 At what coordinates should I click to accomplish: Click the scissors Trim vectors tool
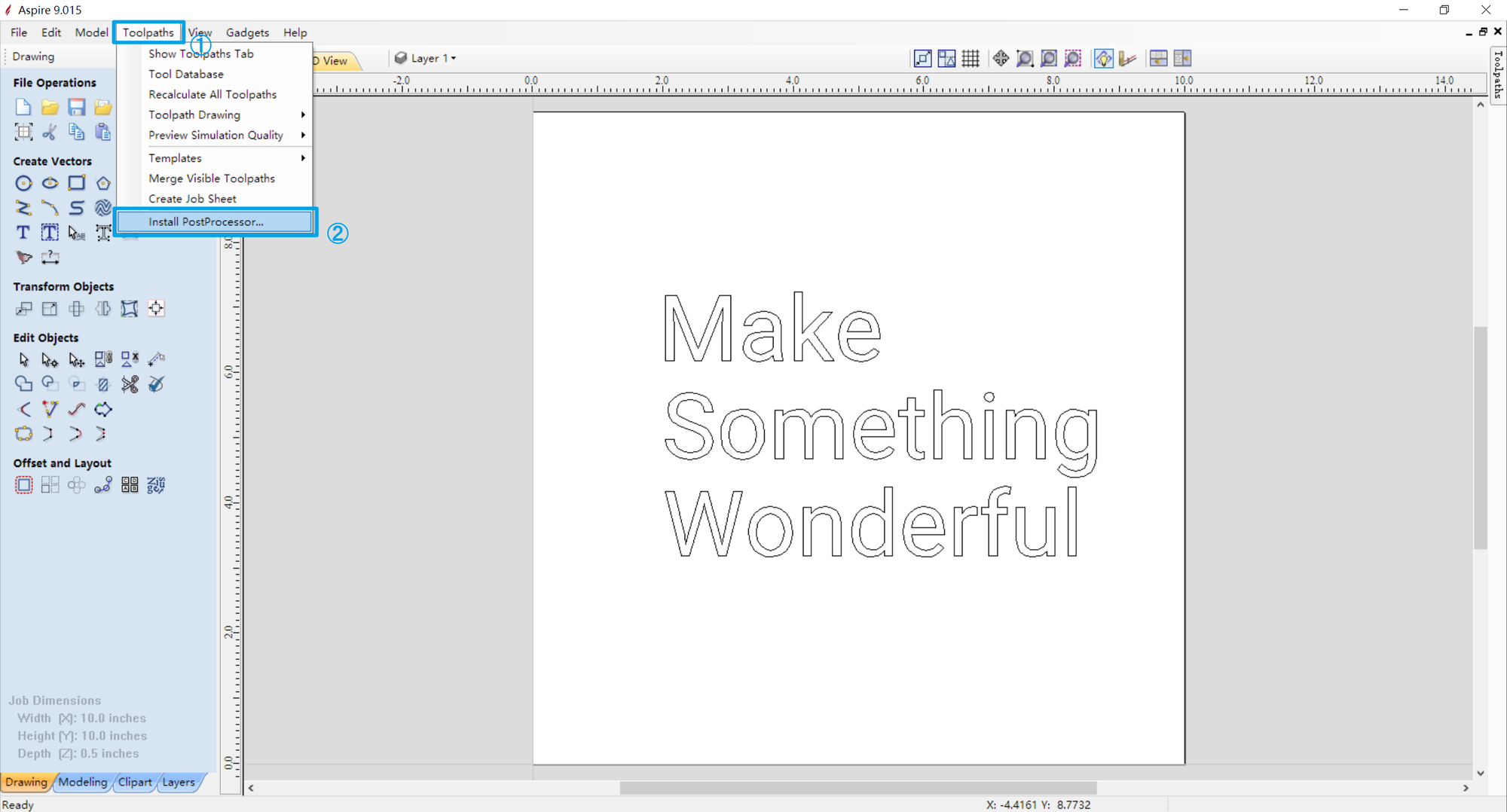(130, 384)
